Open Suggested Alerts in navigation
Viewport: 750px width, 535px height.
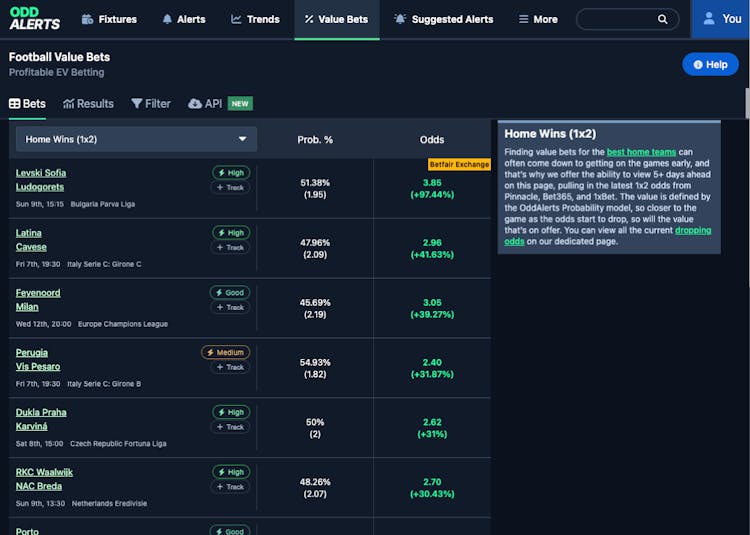coord(443,19)
